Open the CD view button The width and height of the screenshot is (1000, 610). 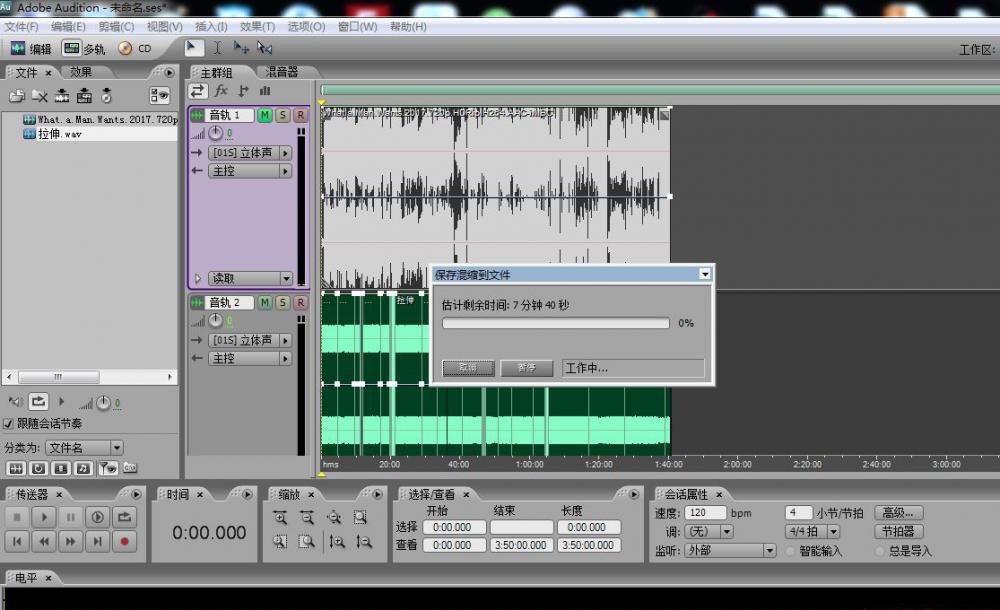(135, 48)
